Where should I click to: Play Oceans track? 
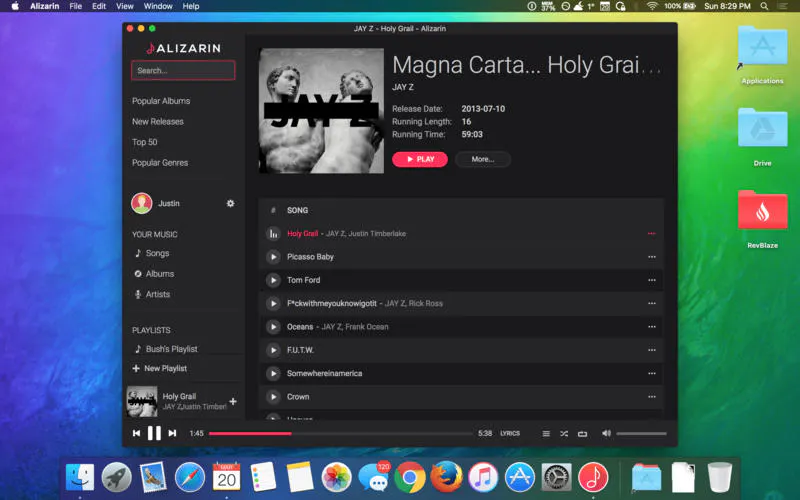tap(273, 327)
